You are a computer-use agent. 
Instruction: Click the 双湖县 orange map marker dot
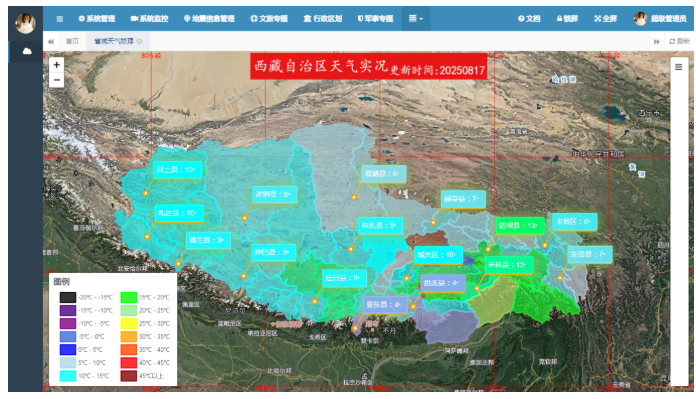[354, 197]
